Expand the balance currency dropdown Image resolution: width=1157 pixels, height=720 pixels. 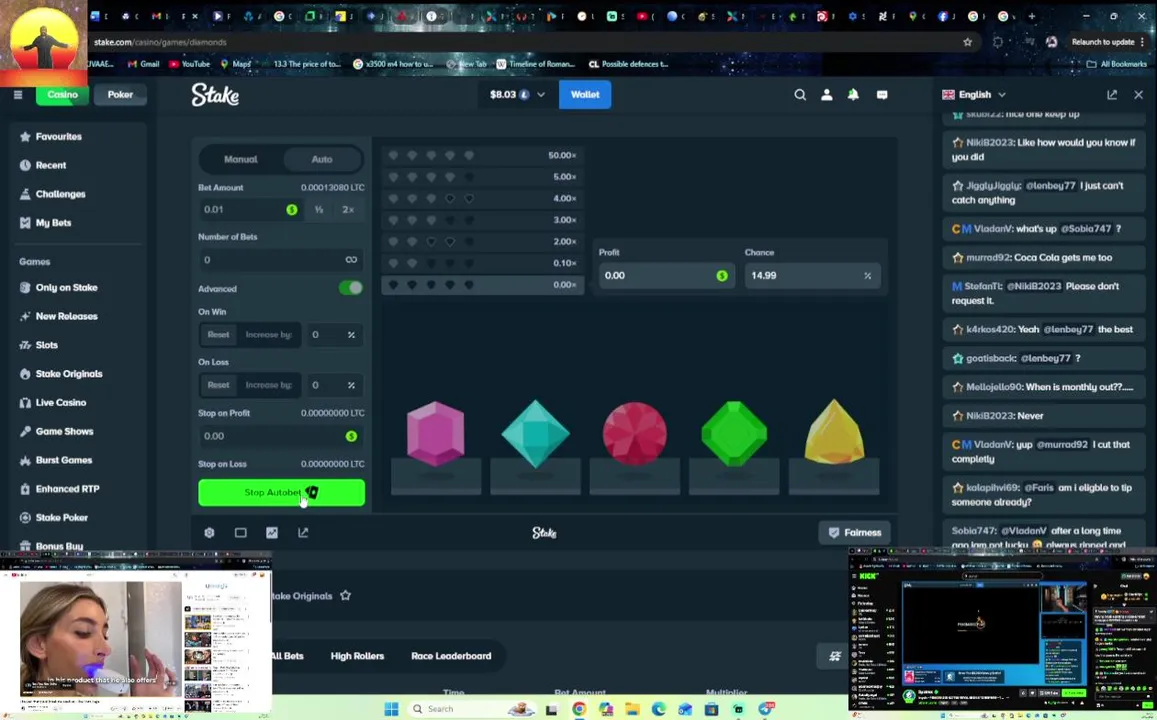tap(541, 94)
